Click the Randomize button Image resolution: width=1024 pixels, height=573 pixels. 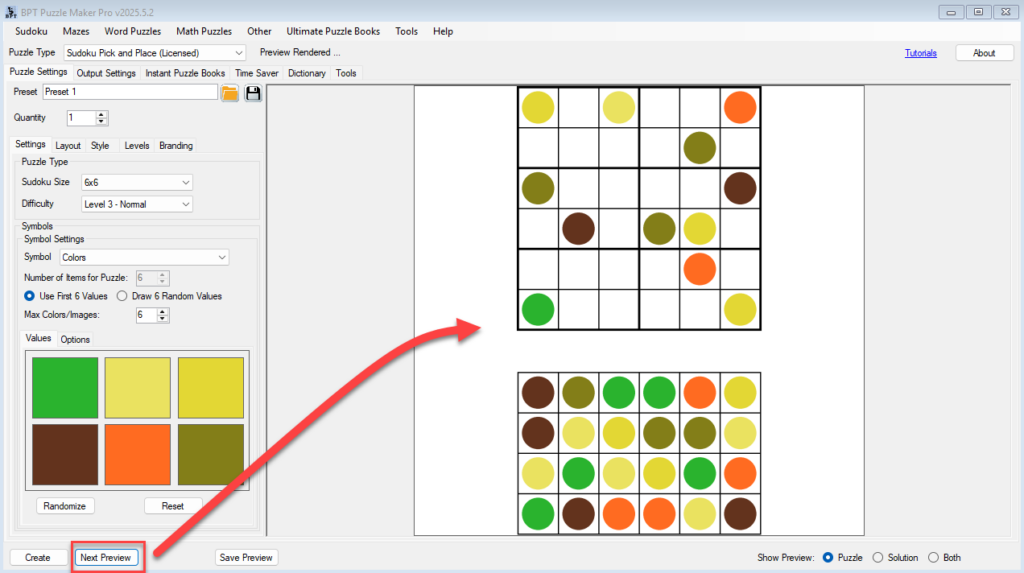click(x=65, y=506)
